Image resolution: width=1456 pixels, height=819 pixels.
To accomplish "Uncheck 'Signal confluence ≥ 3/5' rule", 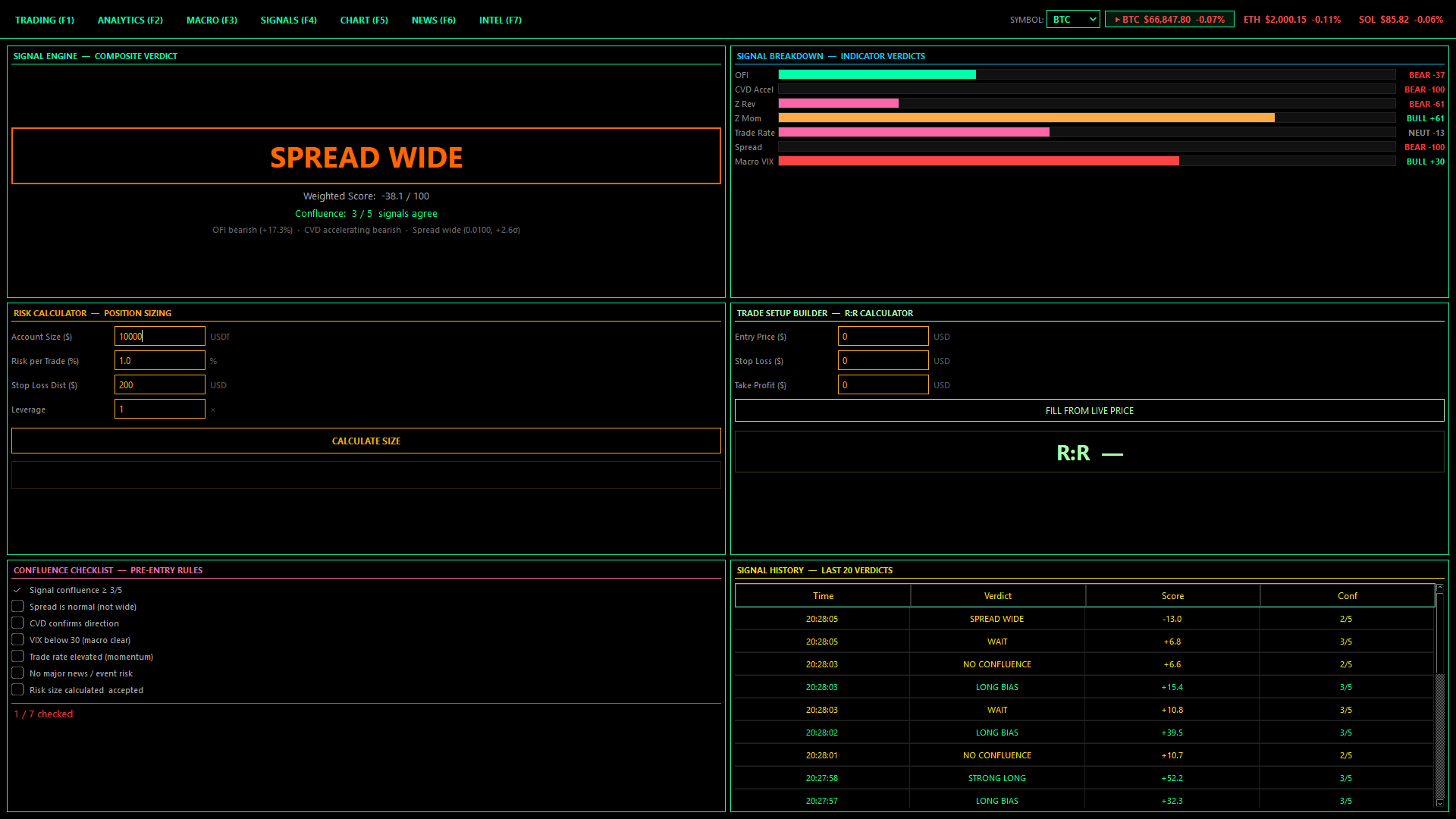I will click(x=17, y=590).
